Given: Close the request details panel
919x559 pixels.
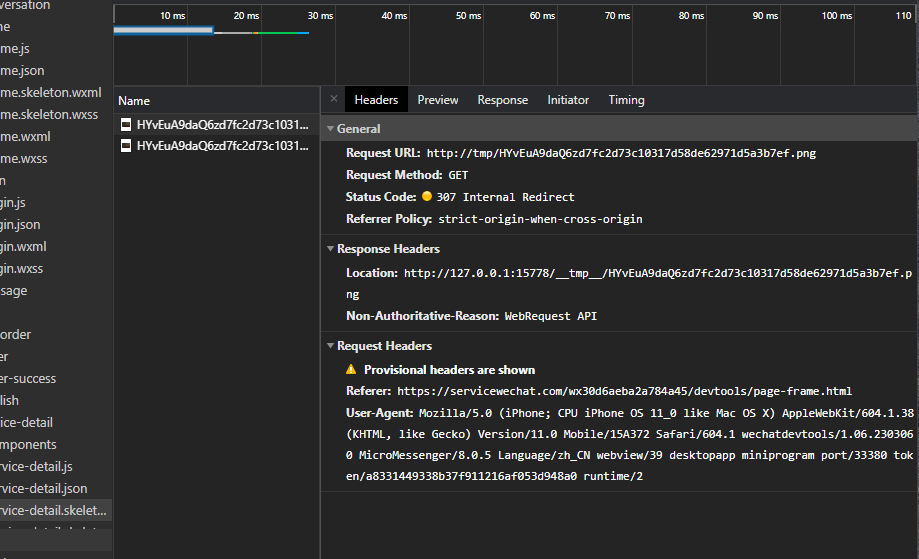Looking at the screenshot, I should (x=334, y=99).
